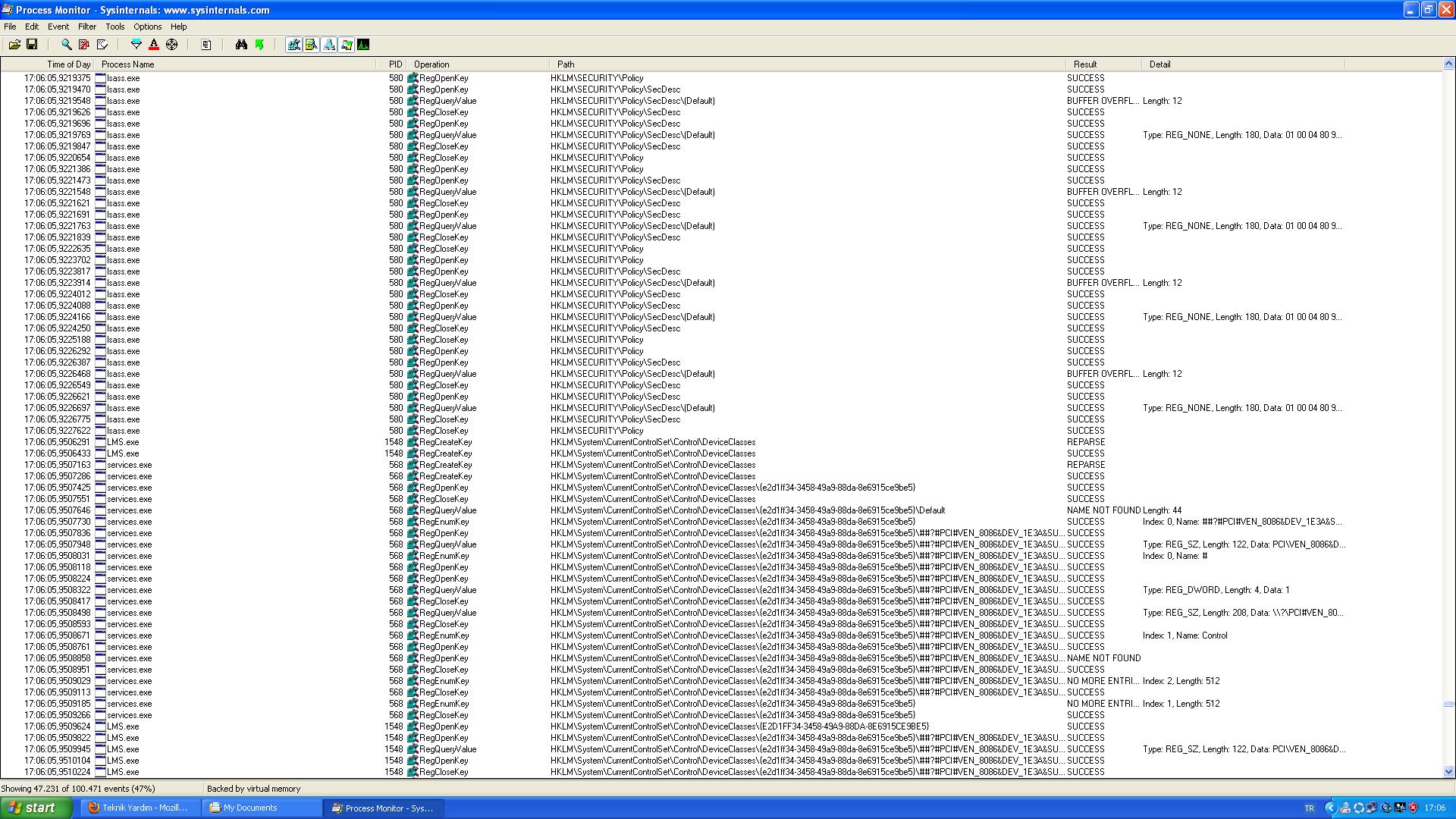Open the Edit menu
This screenshot has height=819, width=1456.
point(32,27)
